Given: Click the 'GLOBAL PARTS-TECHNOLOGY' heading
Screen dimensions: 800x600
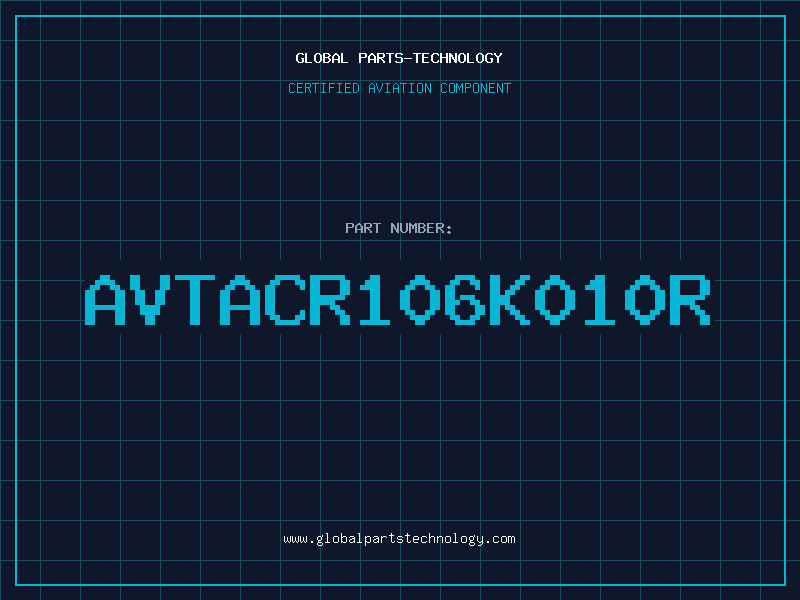Looking at the screenshot, I should click(399, 58).
